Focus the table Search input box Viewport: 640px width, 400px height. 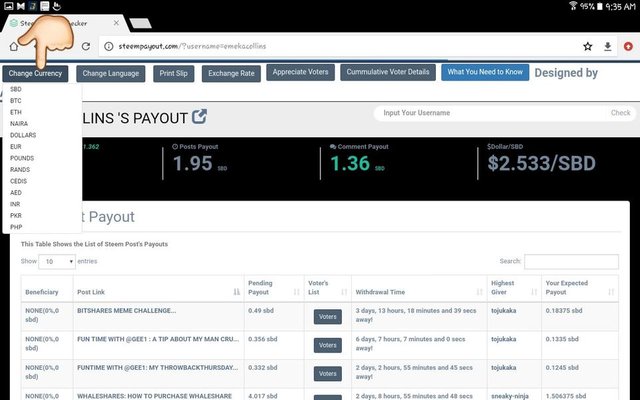pos(571,262)
